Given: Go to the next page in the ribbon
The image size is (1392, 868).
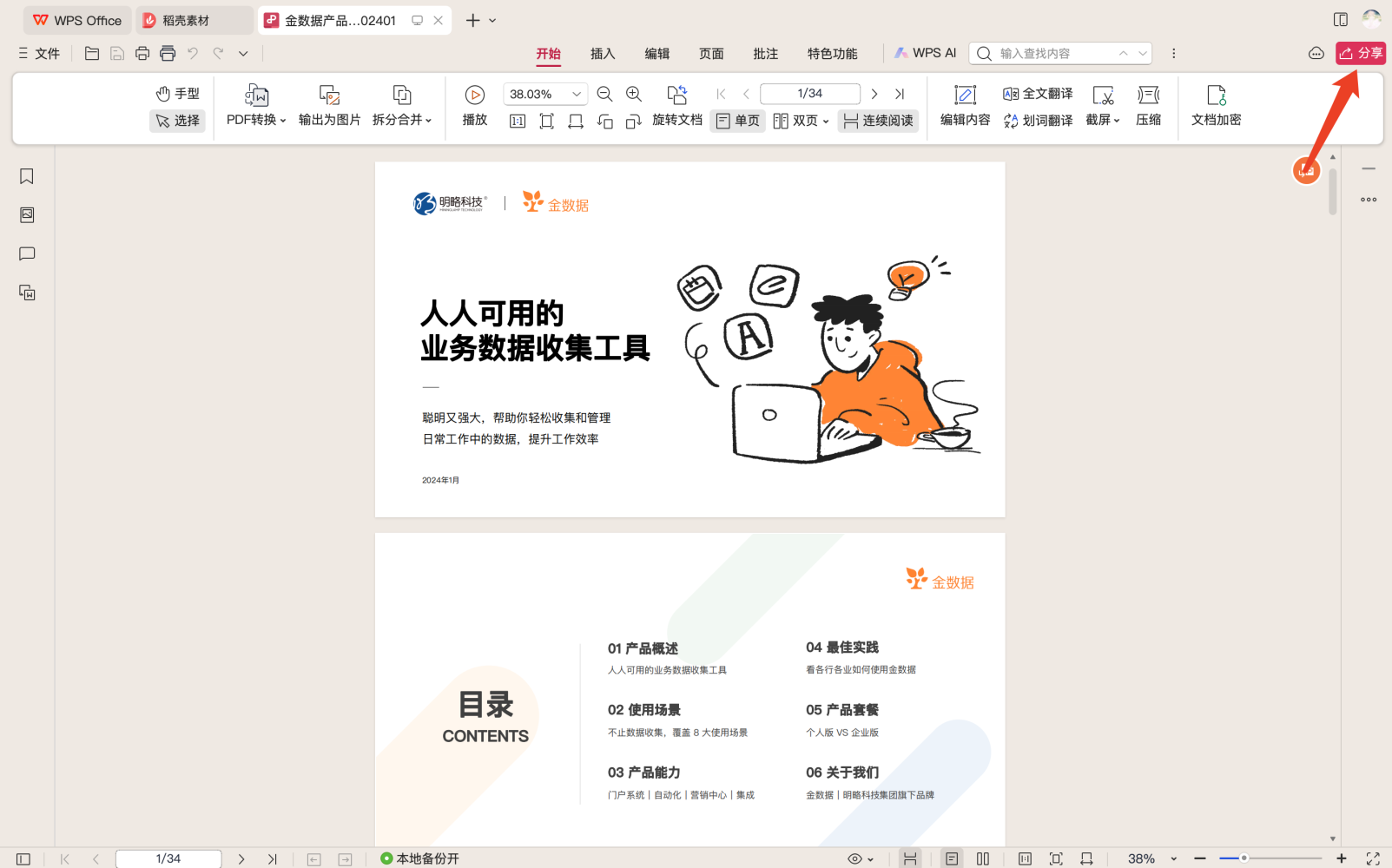Looking at the screenshot, I should (874, 94).
